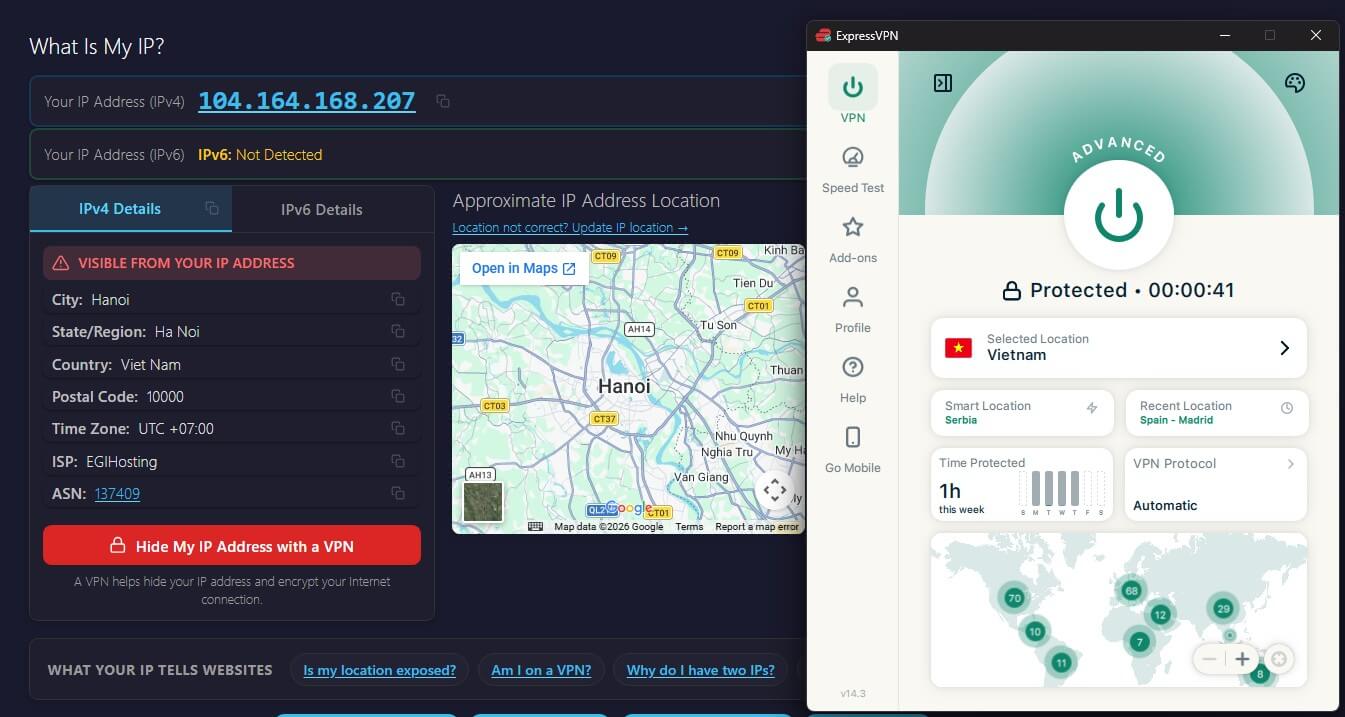Click 'IPv6: Not Detected' text

point(260,154)
